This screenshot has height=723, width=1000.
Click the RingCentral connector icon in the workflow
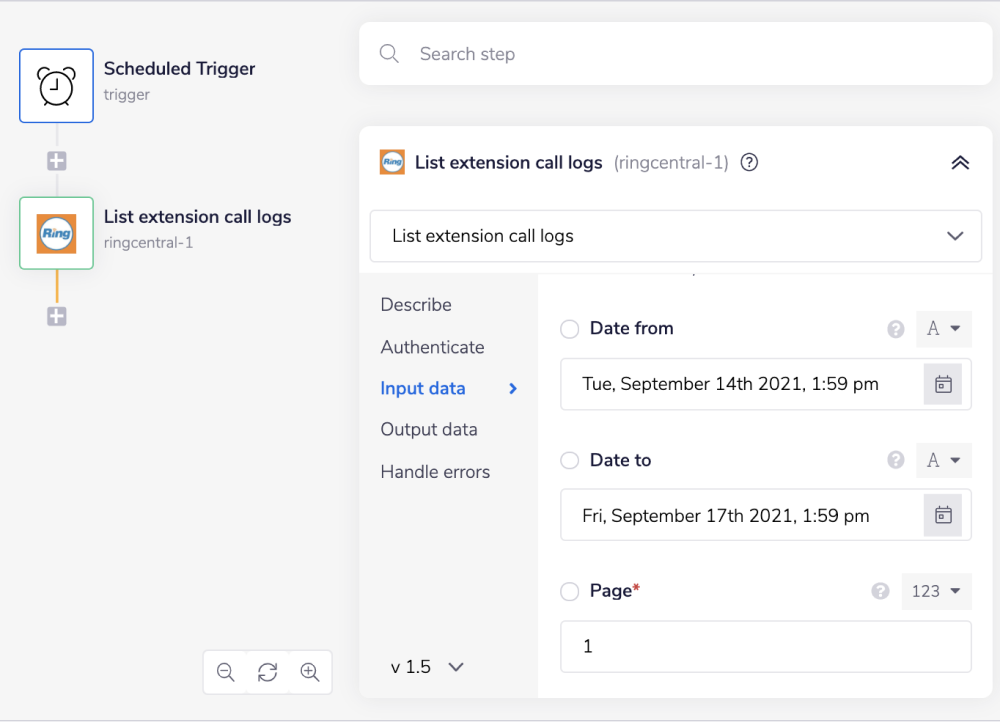[x=56, y=233]
